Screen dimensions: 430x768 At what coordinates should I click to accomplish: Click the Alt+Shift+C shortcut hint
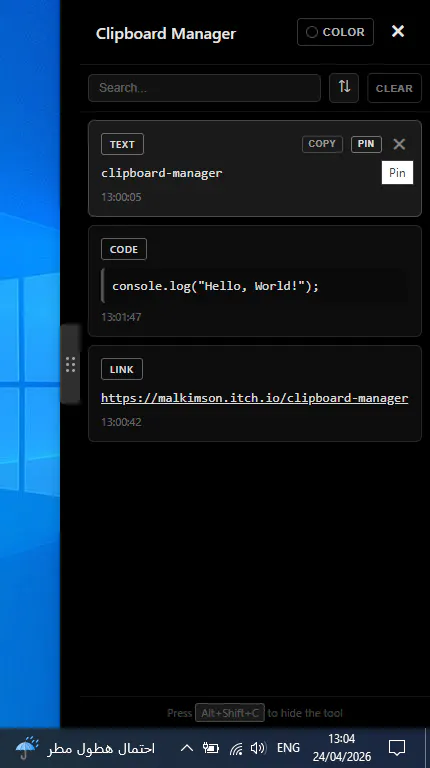[230, 713]
